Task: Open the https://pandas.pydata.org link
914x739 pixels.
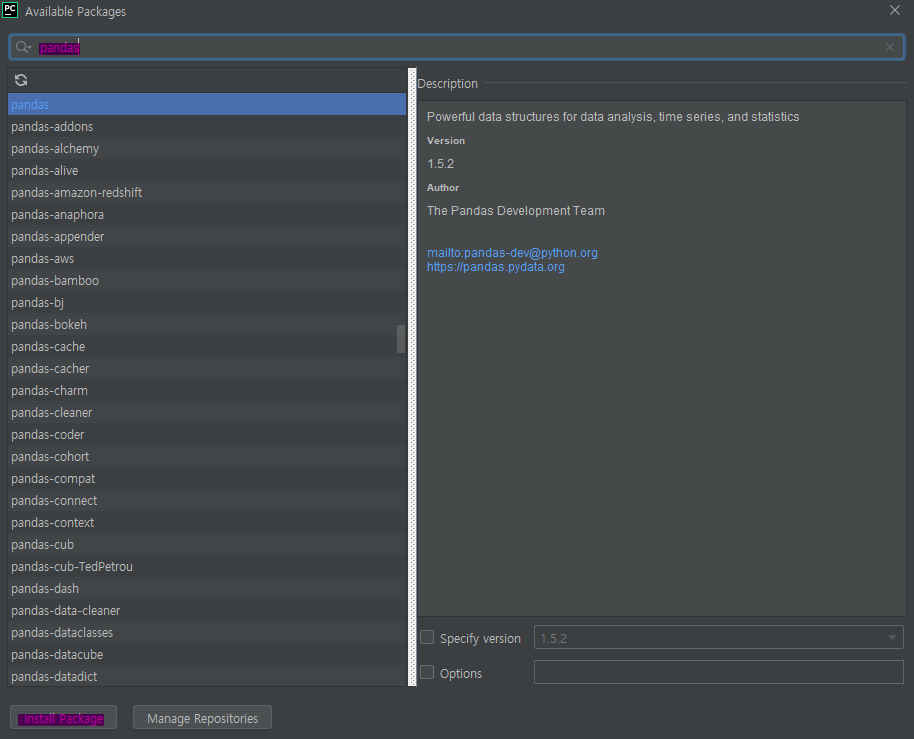Action: [x=495, y=267]
